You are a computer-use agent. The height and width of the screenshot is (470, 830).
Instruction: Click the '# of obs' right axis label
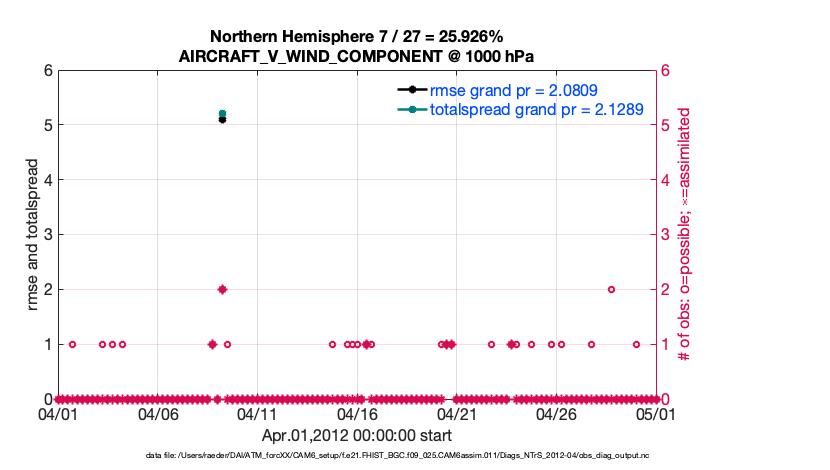pyautogui.click(x=685, y=234)
